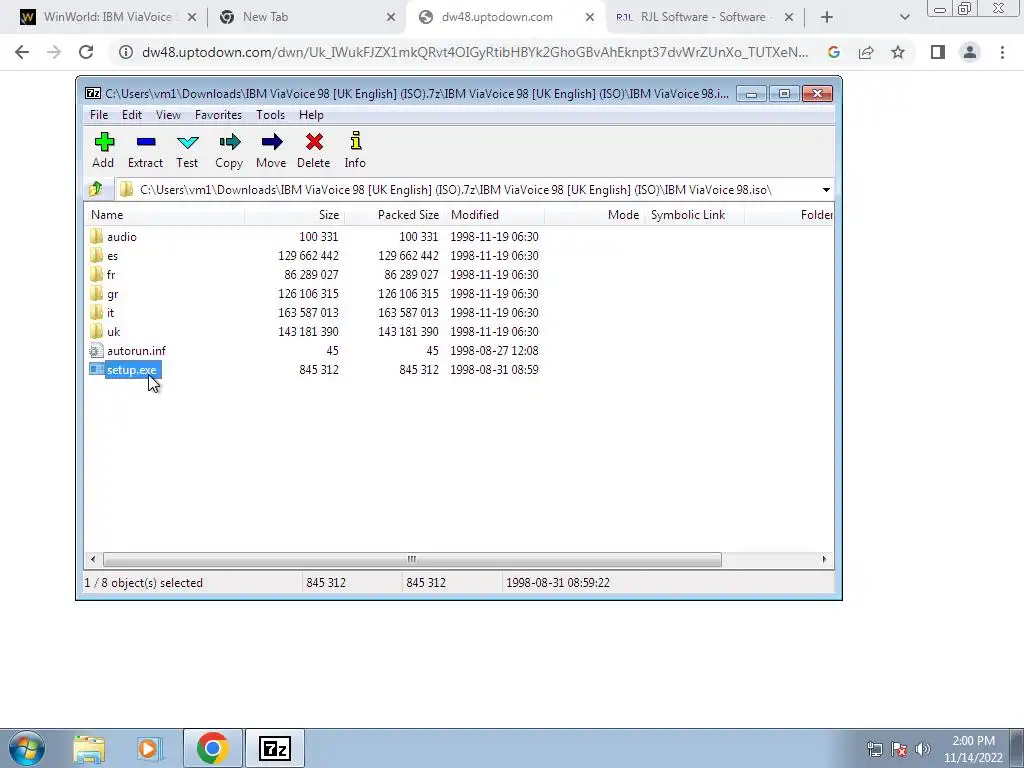Viewport: 1024px width, 768px height.
Task: Click the Google icon in address bar
Action: tap(834, 52)
